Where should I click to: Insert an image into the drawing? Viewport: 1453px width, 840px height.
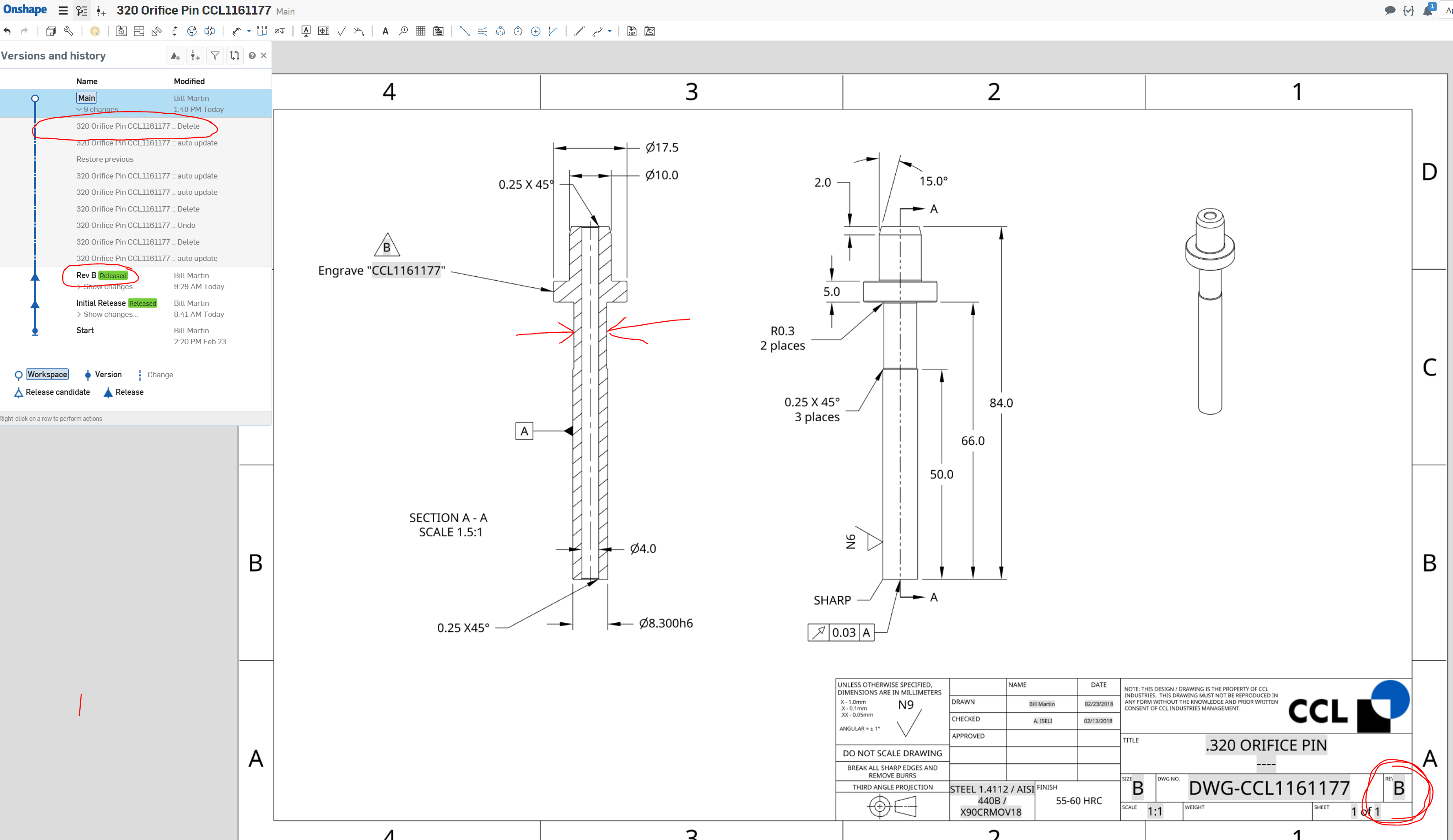coord(650,31)
